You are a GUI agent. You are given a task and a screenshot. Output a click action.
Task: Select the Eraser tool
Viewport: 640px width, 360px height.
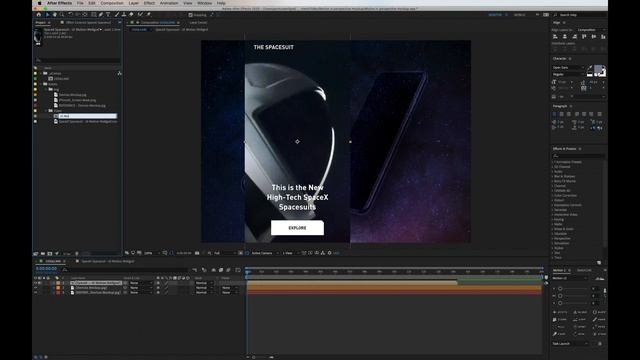tap(131, 15)
